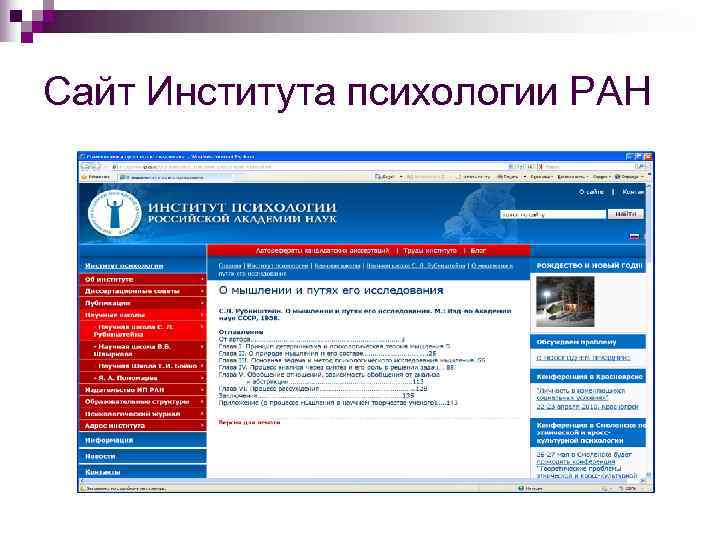Open the '22-23 апреля 2010' Krasnoyarsk link

pos(587,407)
